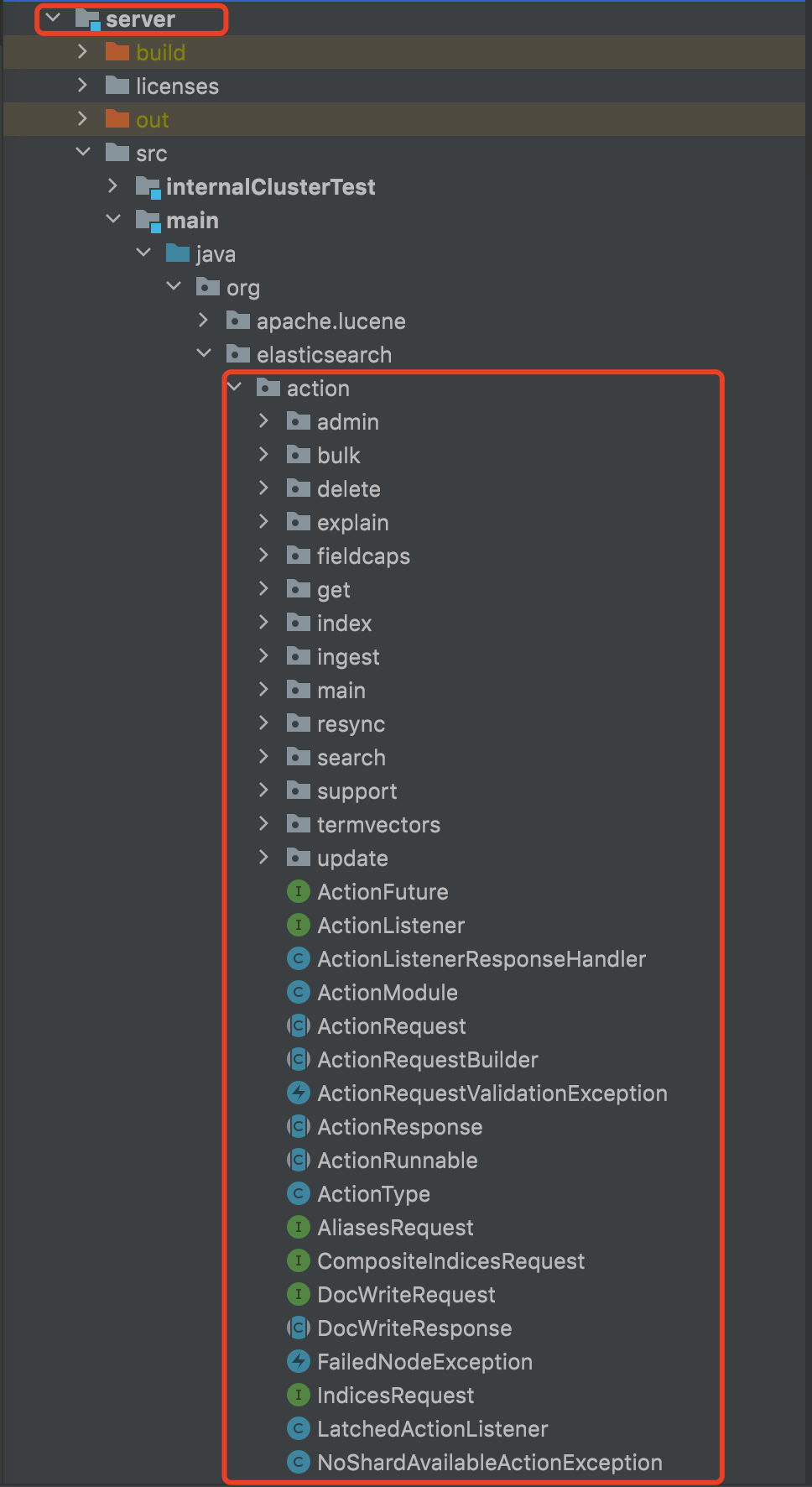Select the NoShardAvailableActionException file

[489, 1463]
